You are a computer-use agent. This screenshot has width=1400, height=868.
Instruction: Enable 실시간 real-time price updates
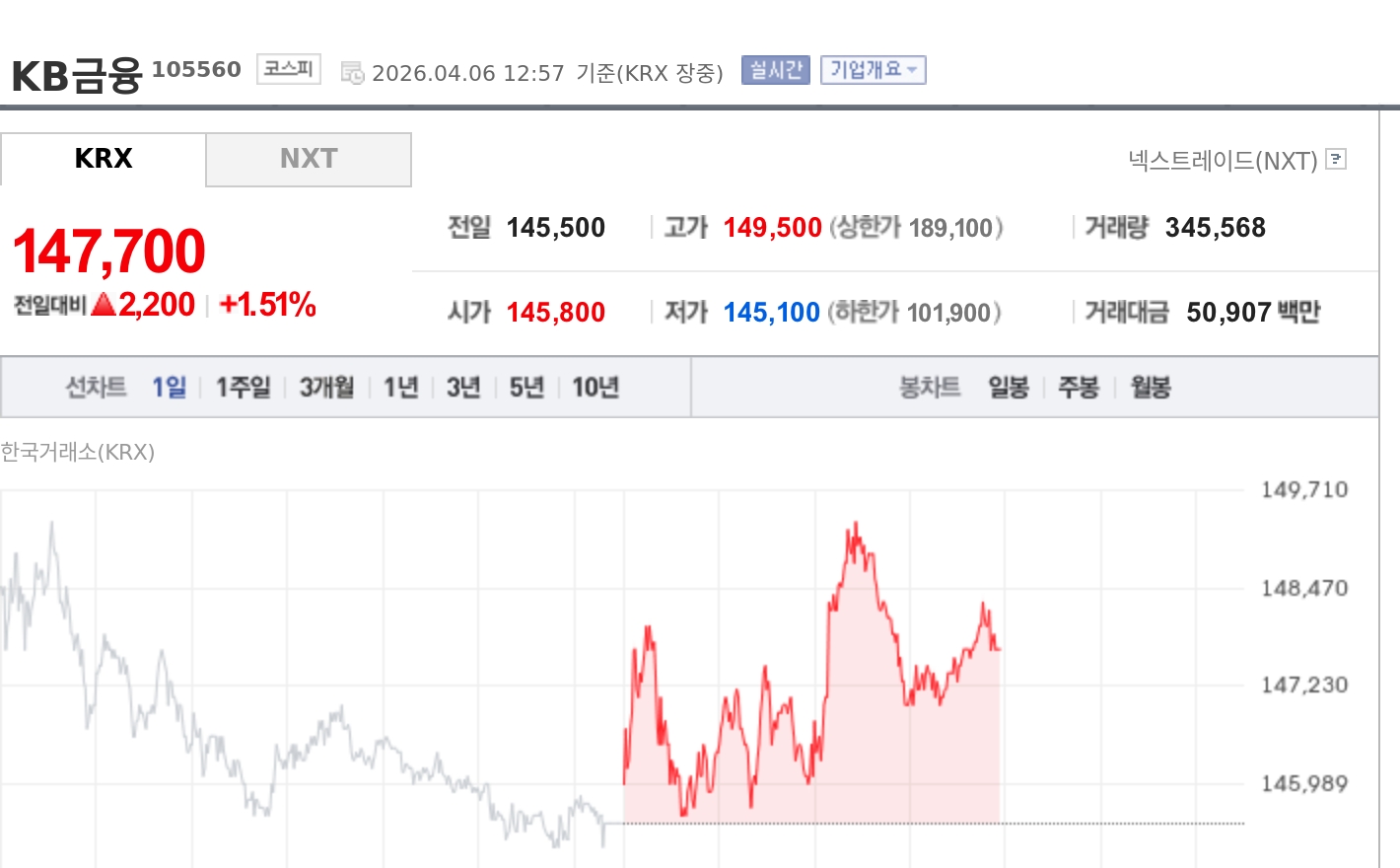tap(775, 69)
